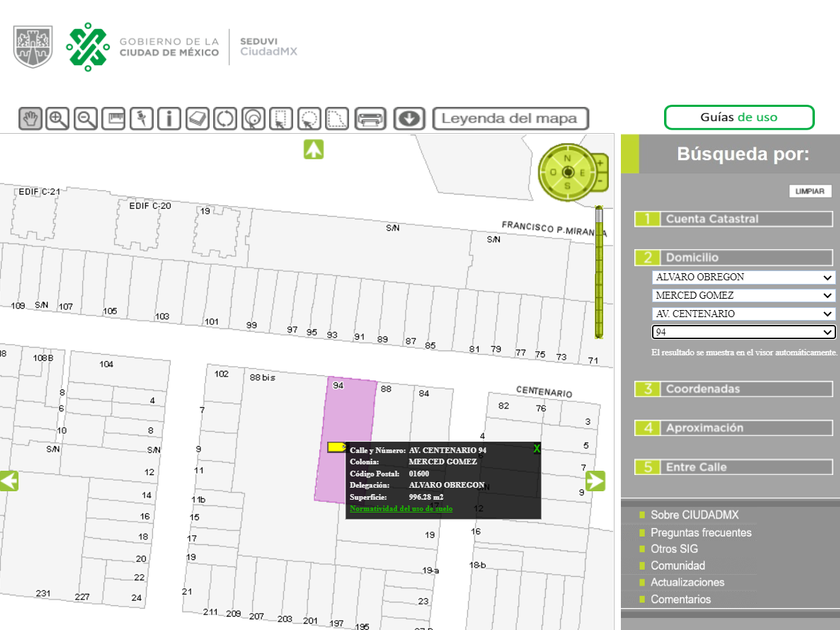Image resolution: width=840 pixels, height=630 pixels.
Task: Click the vertical zoom level slider
Action: [x=599, y=270]
